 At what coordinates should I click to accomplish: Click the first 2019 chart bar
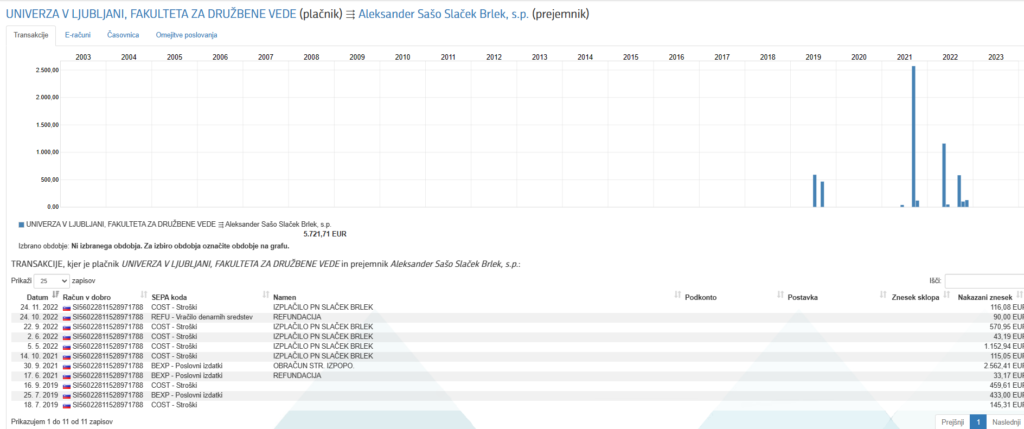(x=815, y=191)
